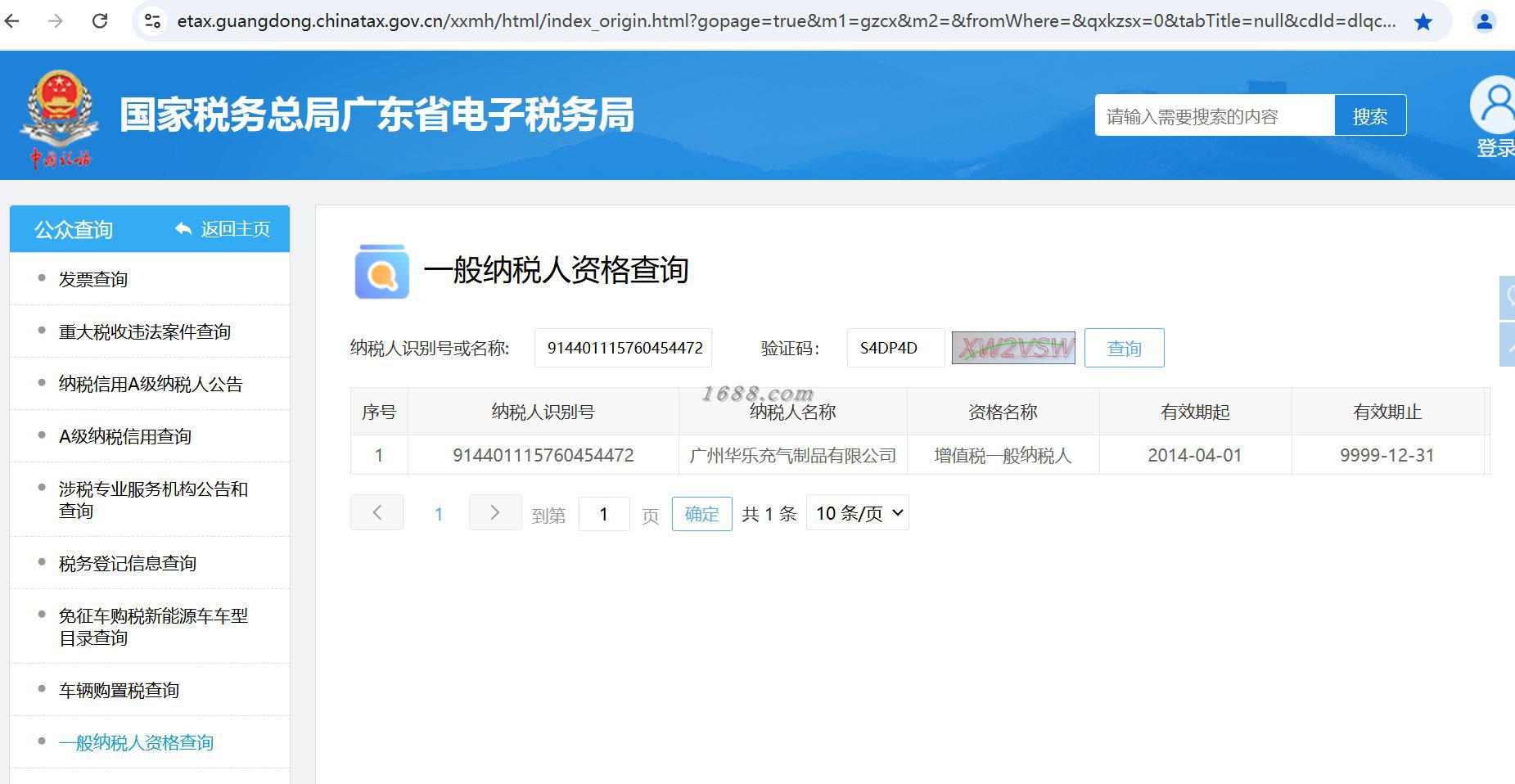This screenshot has width=1515, height=784.
Task: Select 税务登记信息查询 sidebar item
Action: coord(128,563)
